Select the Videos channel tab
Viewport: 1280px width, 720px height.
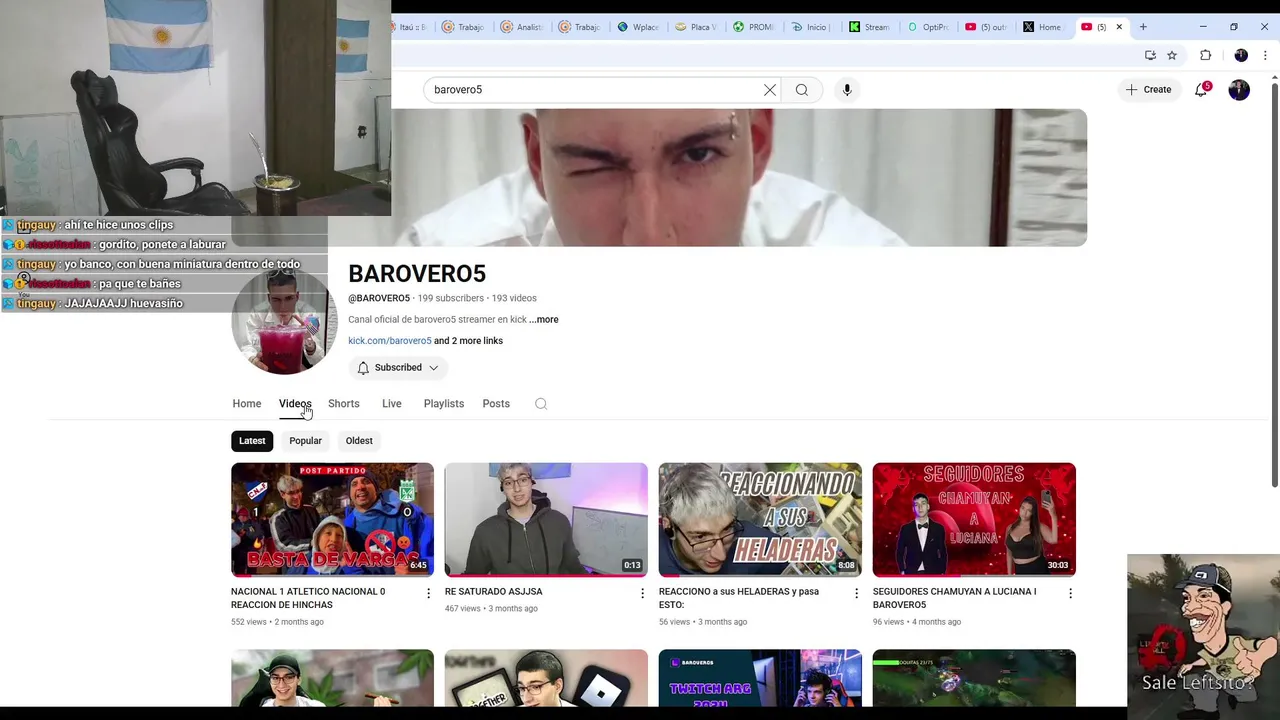tap(295, 404)
